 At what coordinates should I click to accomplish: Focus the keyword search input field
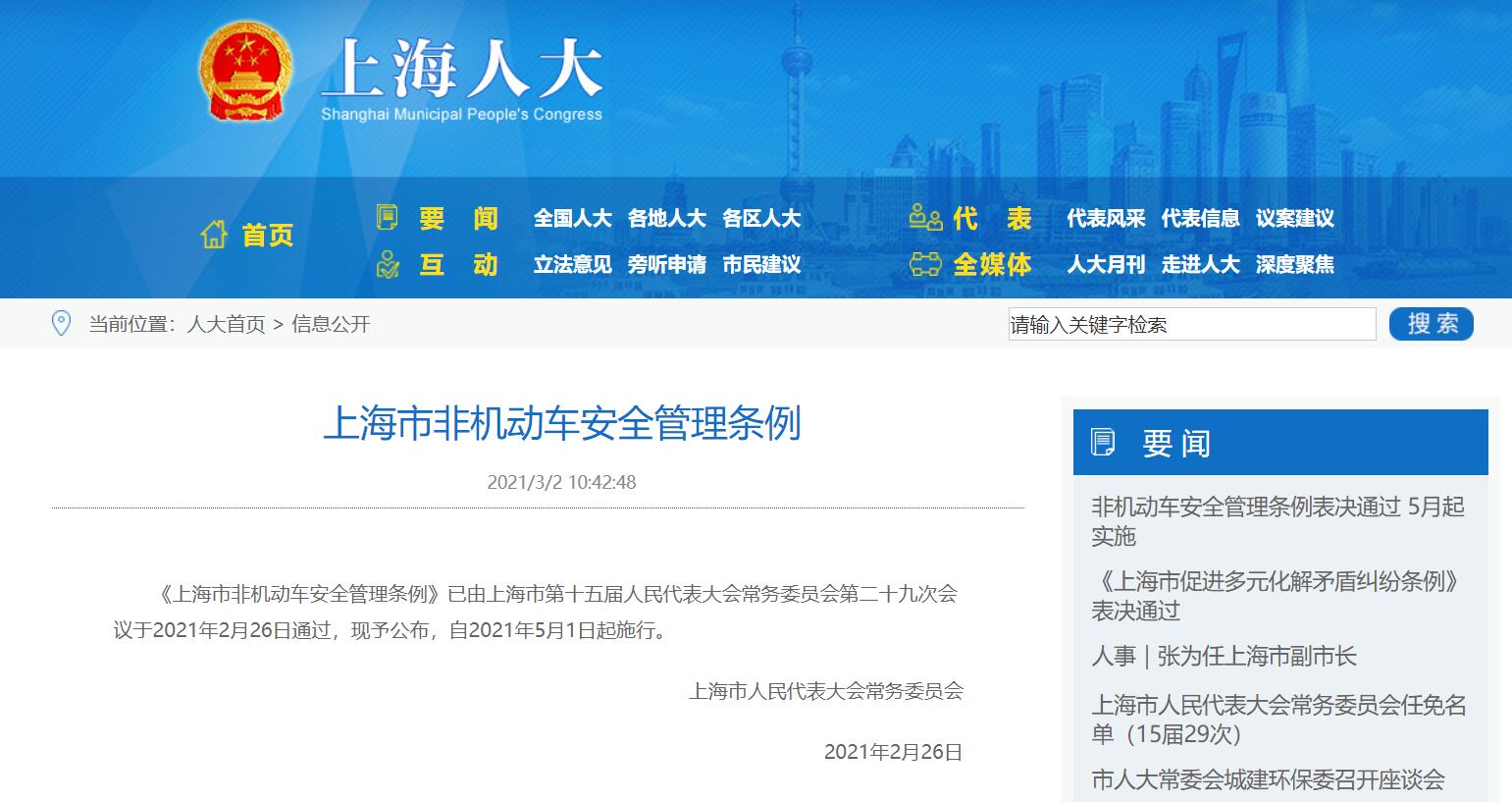click(1191, 325)
